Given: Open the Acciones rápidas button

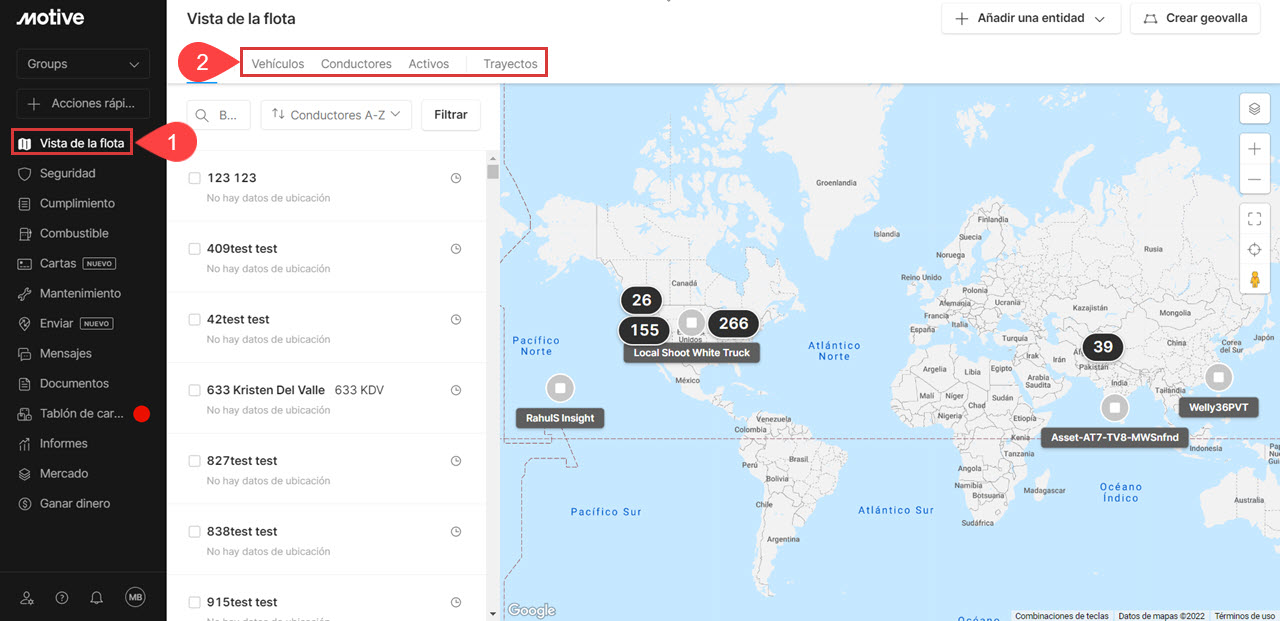Looking at the screenshot, I should (83, 104).
